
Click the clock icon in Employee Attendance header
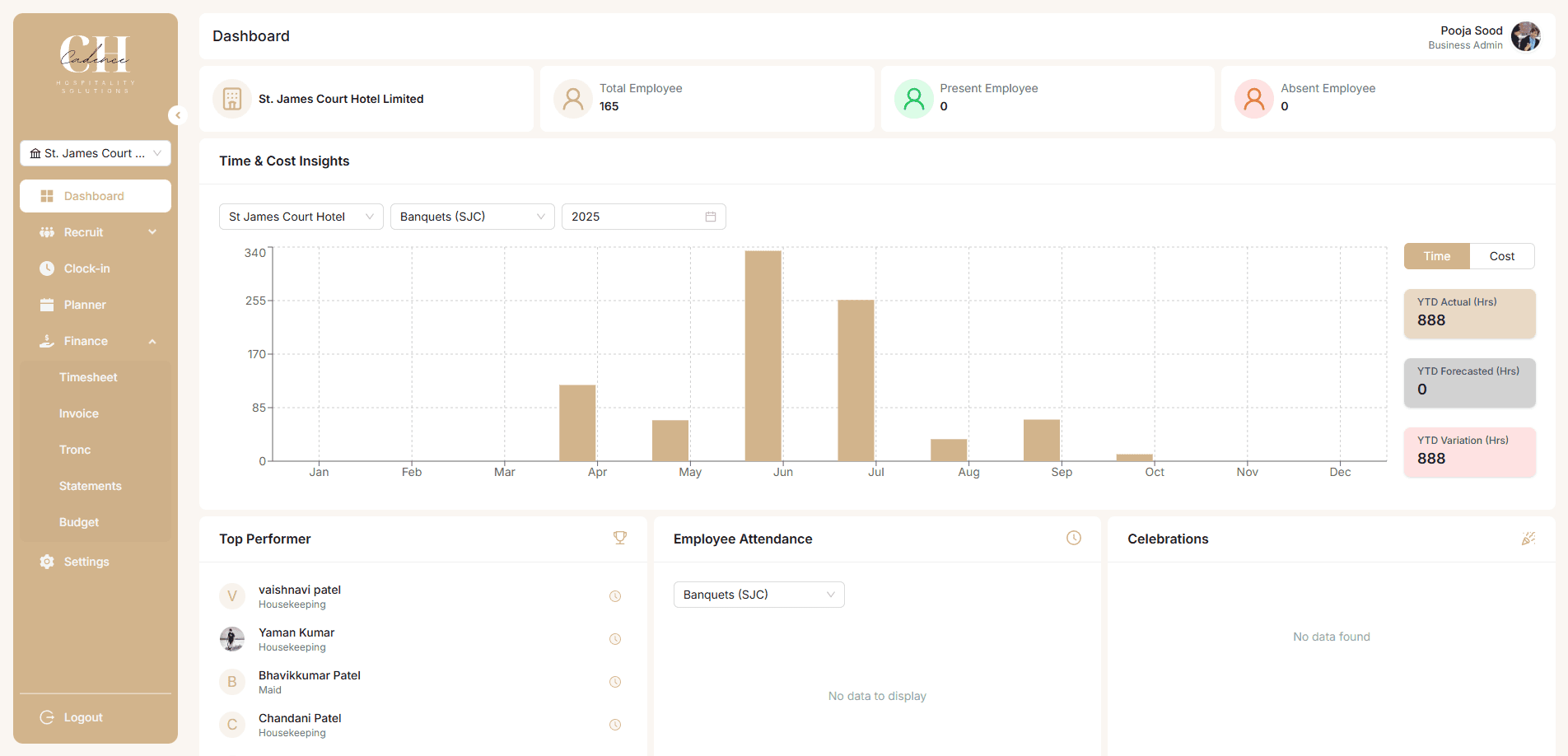[1074, 538]
